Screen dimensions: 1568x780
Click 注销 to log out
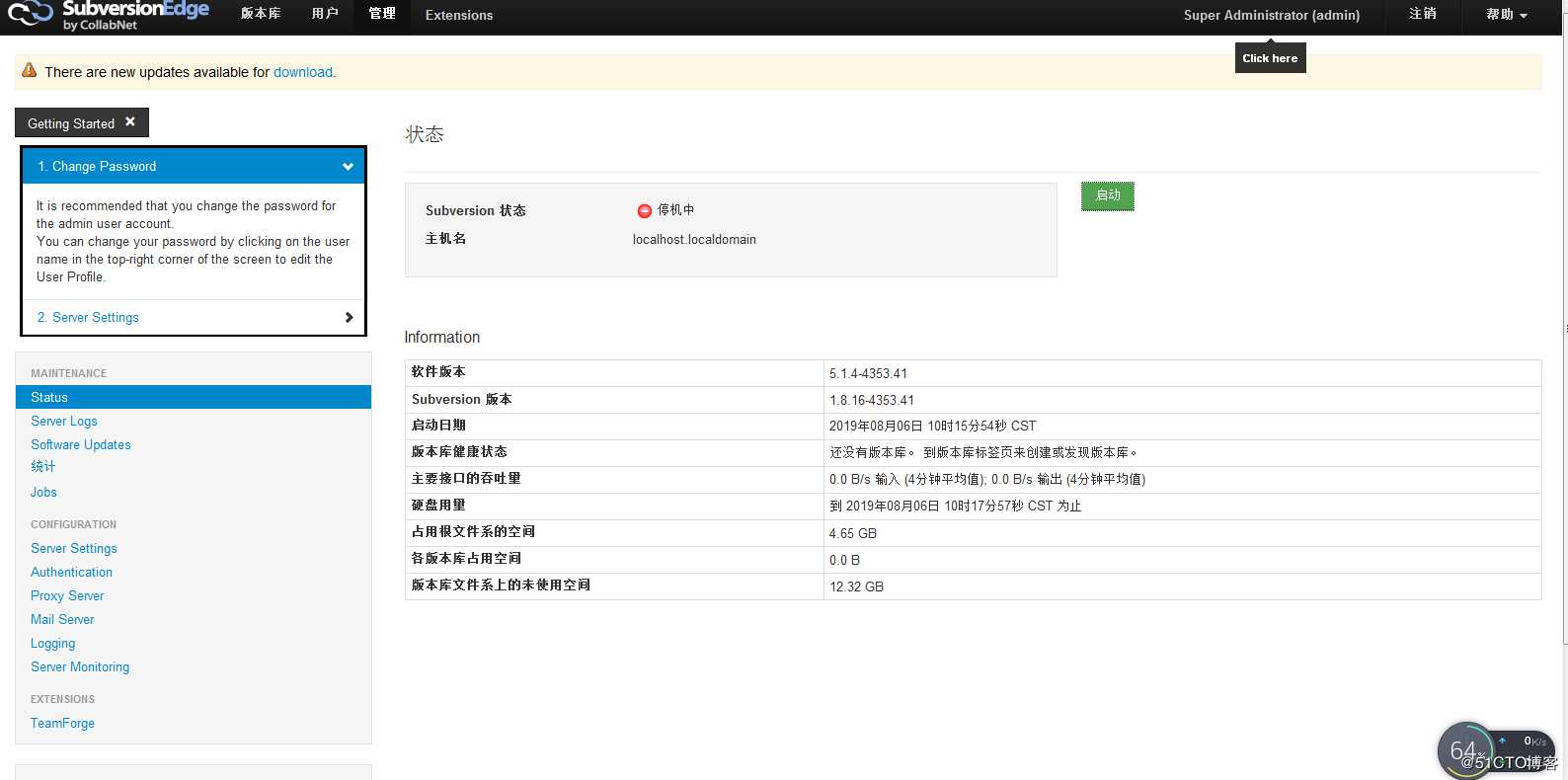point(1423,14)
